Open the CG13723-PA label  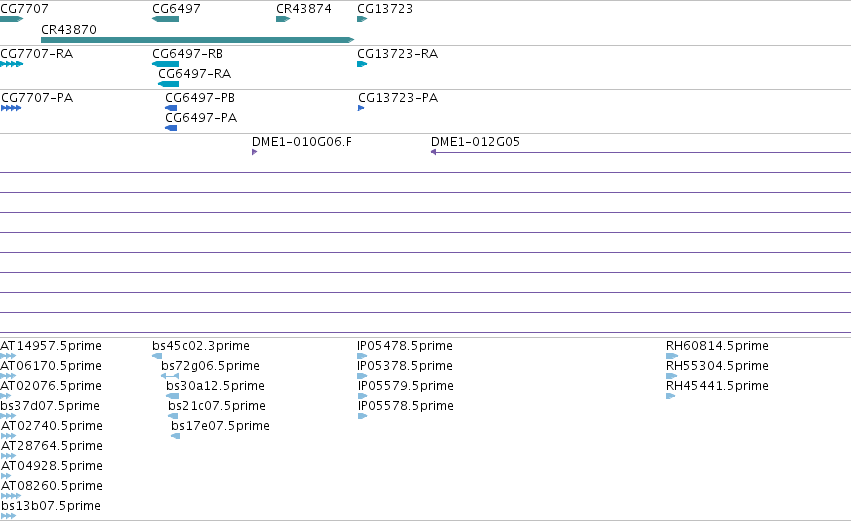[398, 98]
